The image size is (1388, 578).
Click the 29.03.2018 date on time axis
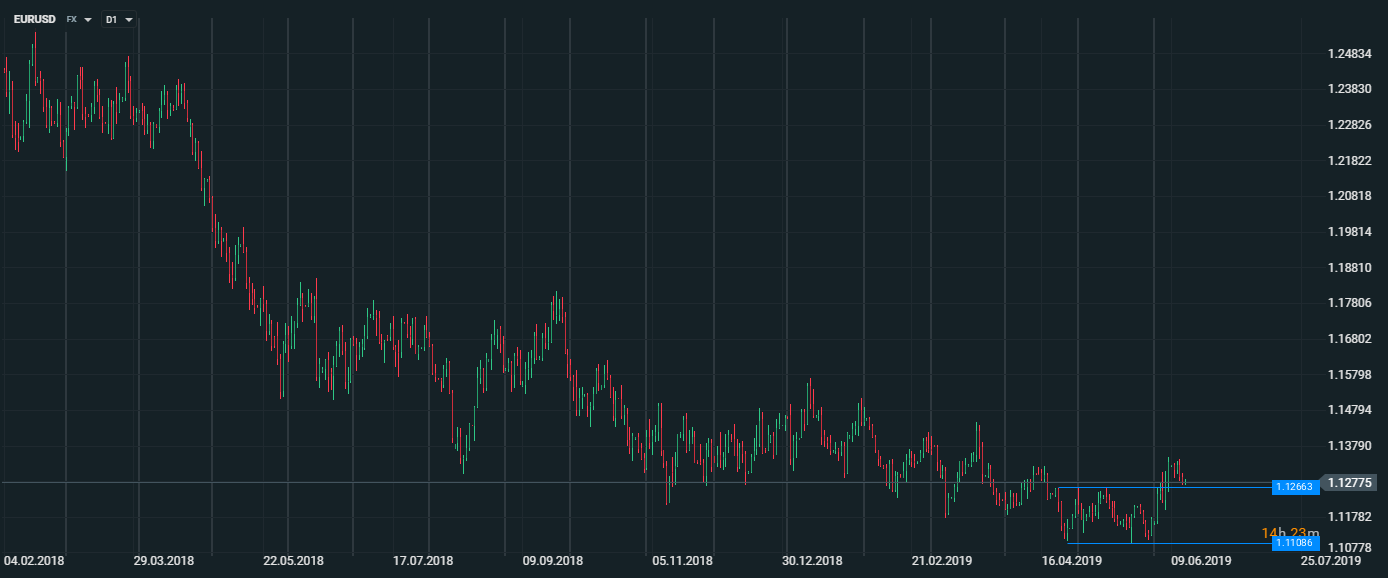point(164,561)
